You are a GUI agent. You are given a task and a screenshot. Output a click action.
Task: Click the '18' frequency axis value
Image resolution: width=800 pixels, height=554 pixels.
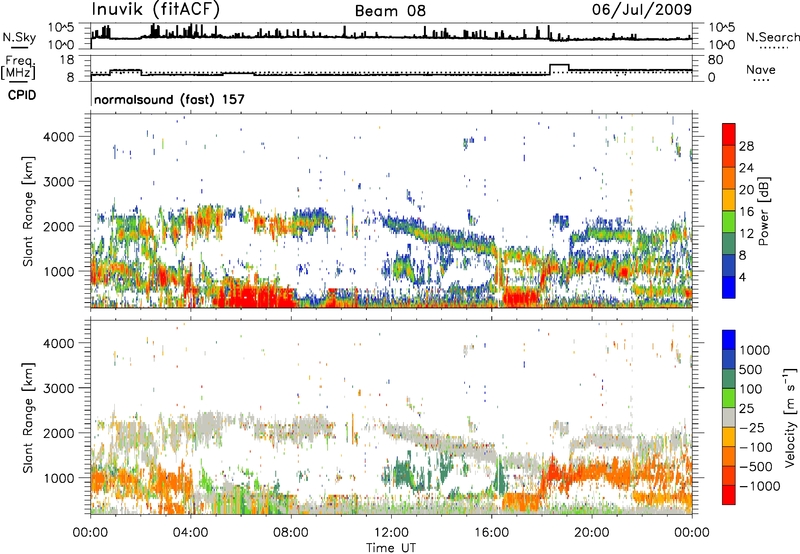[x=67, y=60]
